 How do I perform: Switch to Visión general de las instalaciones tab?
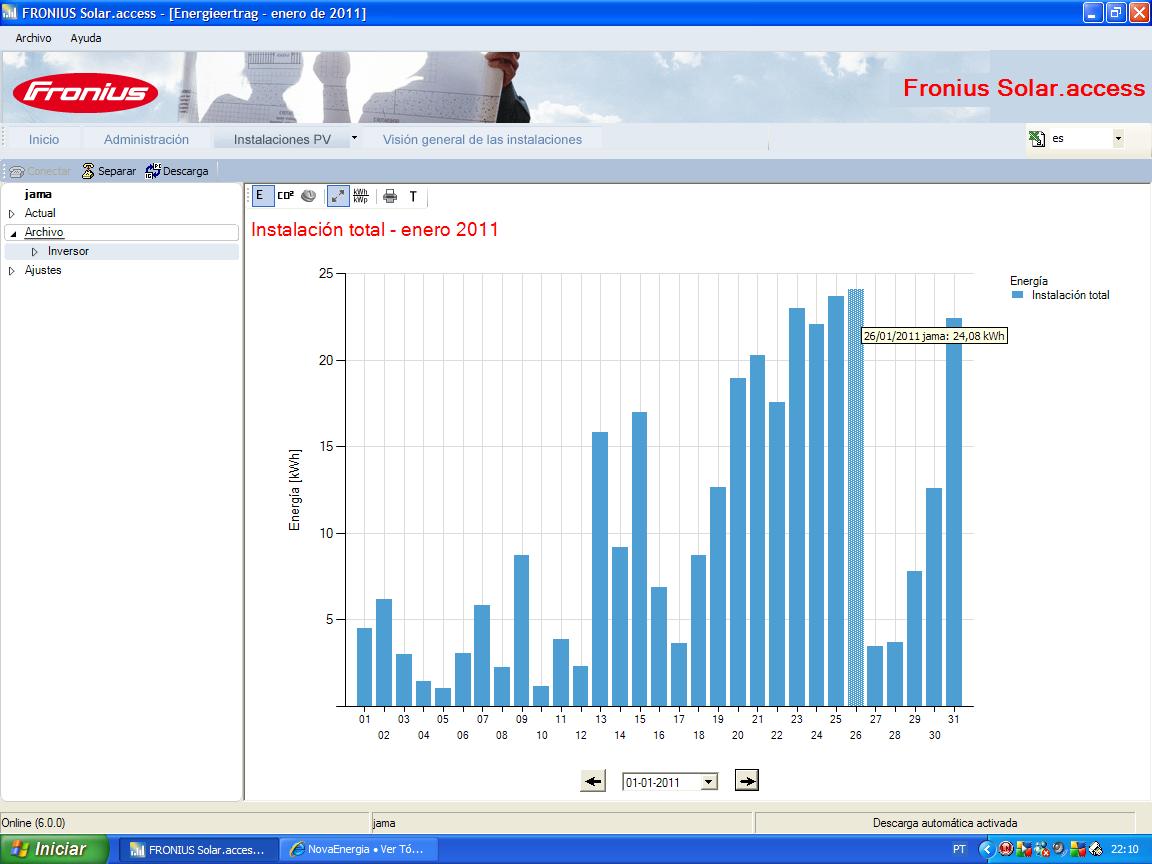click(482, 140)
